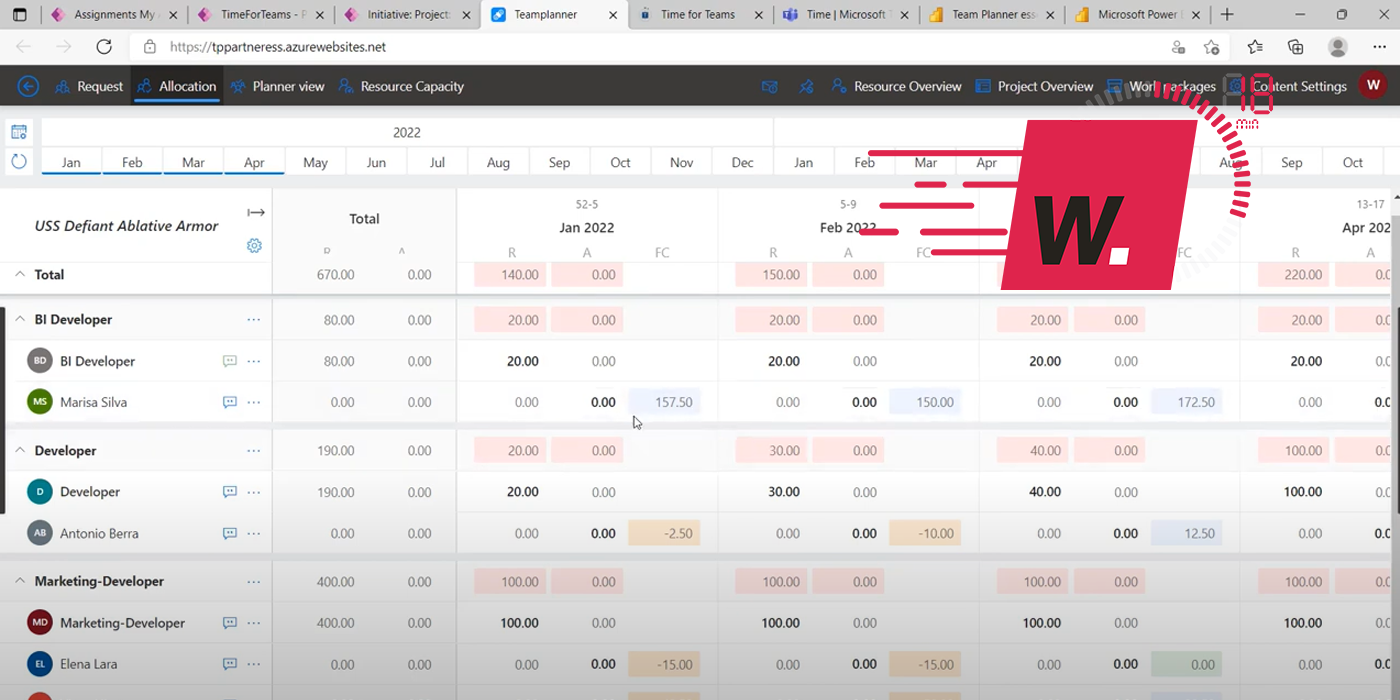Click the refresh icon below the calendar icon

19,161
